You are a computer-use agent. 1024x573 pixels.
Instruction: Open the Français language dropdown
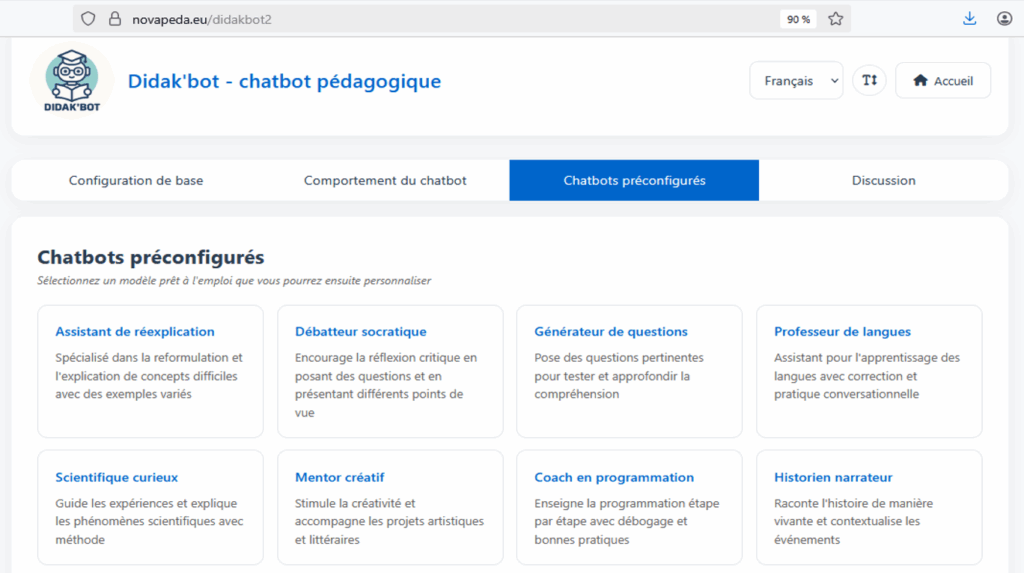click(x=796, y=81)
